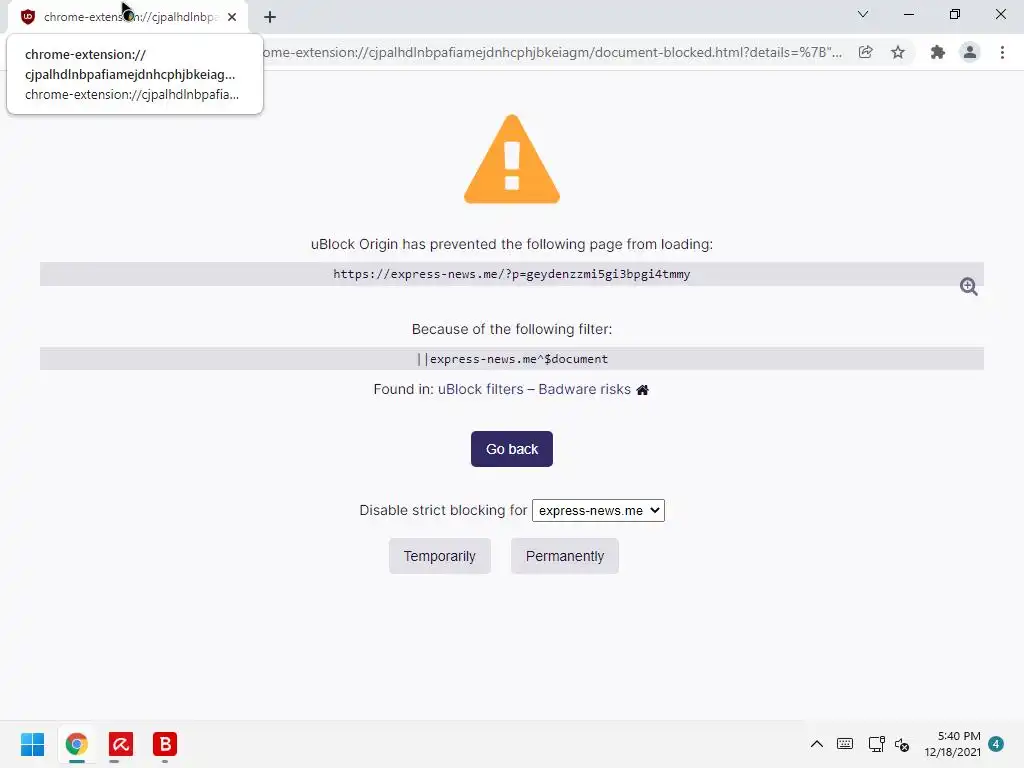The height and width of the screenshot is (768, 1024).
Task: Open the Chrome profile avatar
Action: click(x=970, y=52)
